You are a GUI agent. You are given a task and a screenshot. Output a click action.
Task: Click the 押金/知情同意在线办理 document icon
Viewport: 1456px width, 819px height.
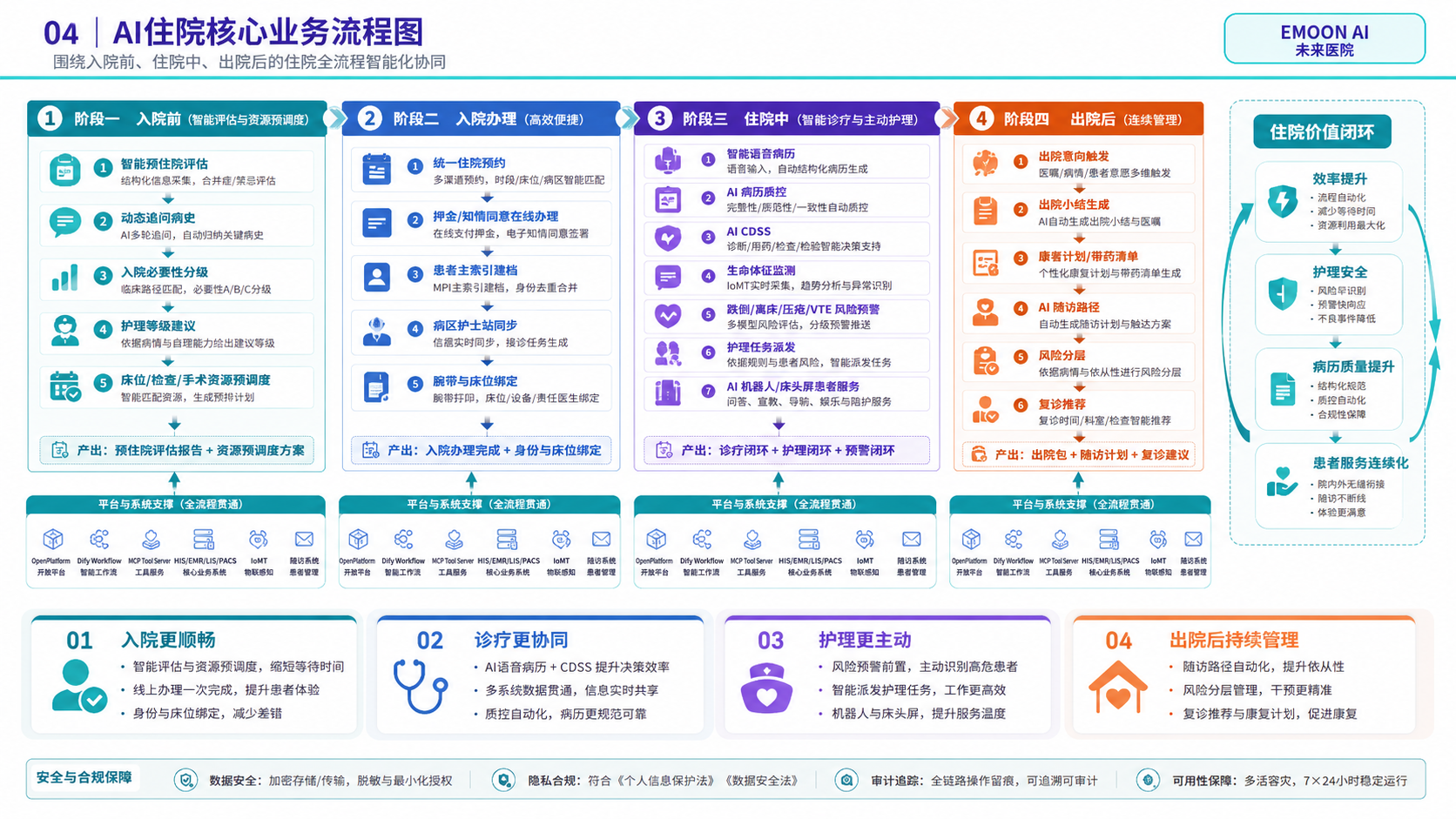tap(376, 224)
